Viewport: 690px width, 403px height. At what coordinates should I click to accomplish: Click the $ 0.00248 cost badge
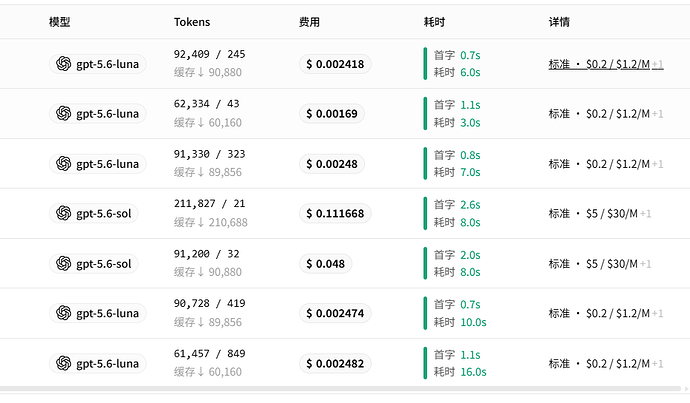[331, 164]
